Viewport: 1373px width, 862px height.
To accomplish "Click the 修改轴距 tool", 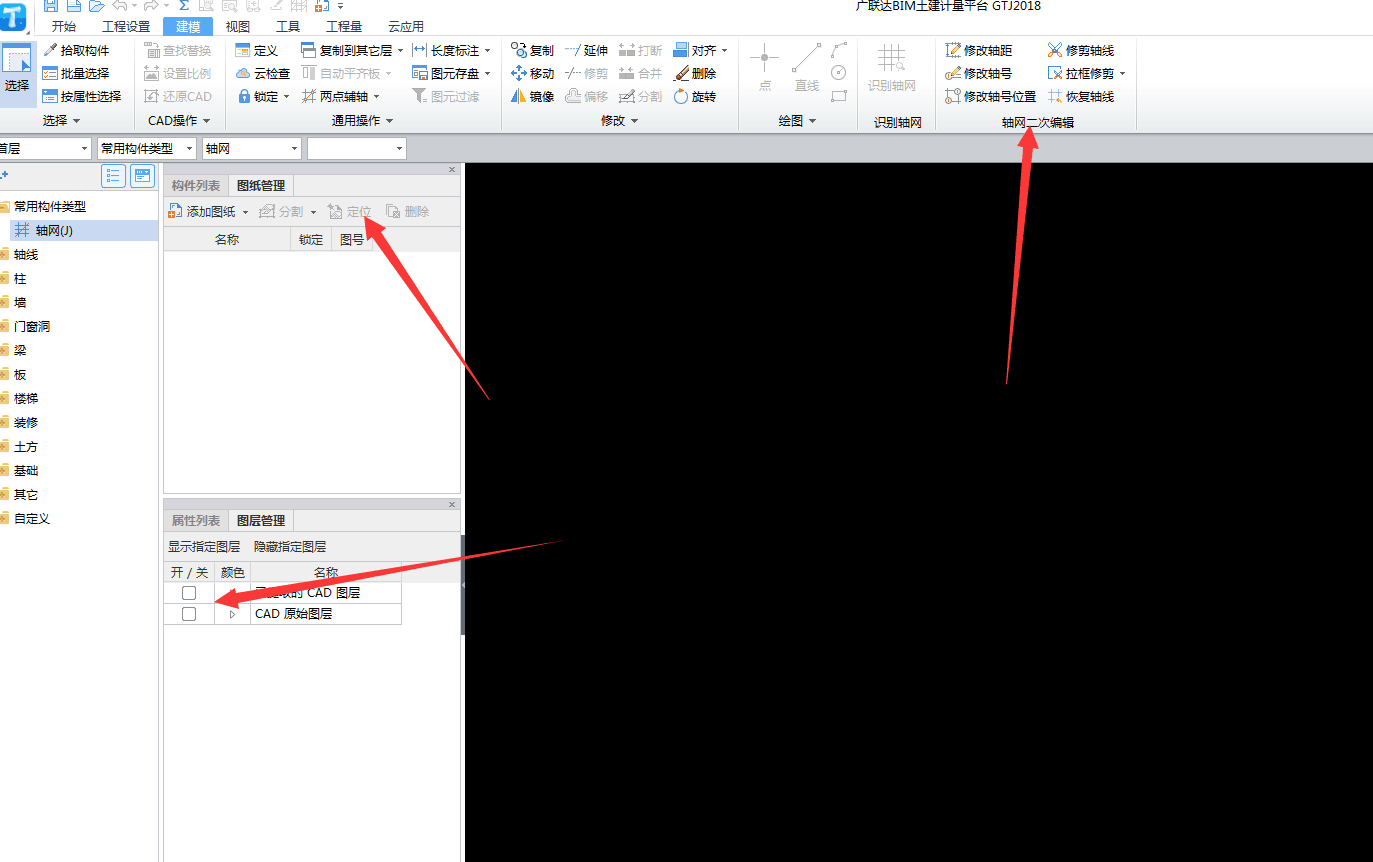I will click(x=978, y=50).
